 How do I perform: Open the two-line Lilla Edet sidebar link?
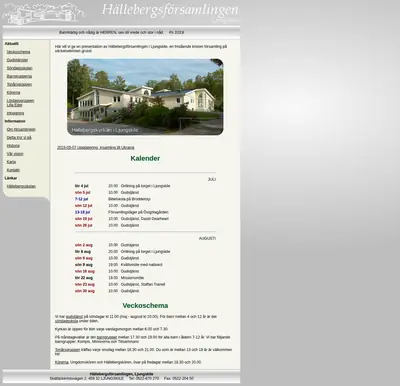click(x=20, y=103)
